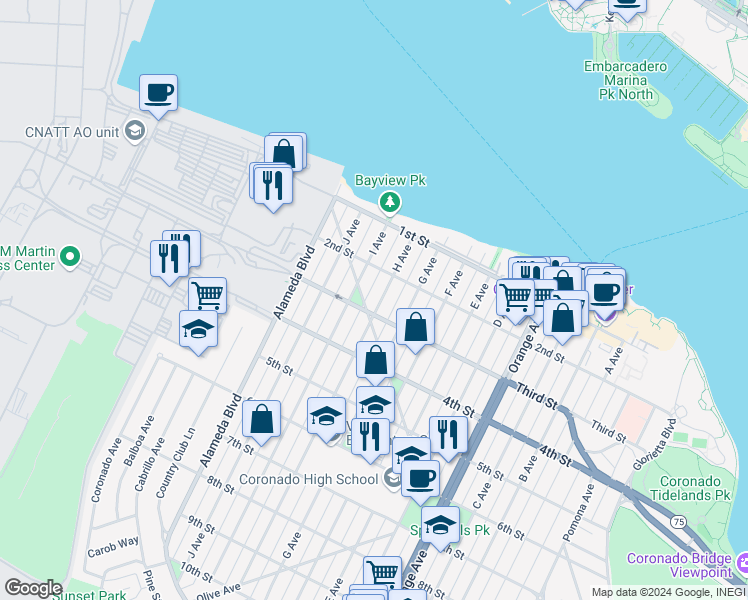Select the restaurant marker beside the 4th St label

pyautogui.click(x=448, y=437)
